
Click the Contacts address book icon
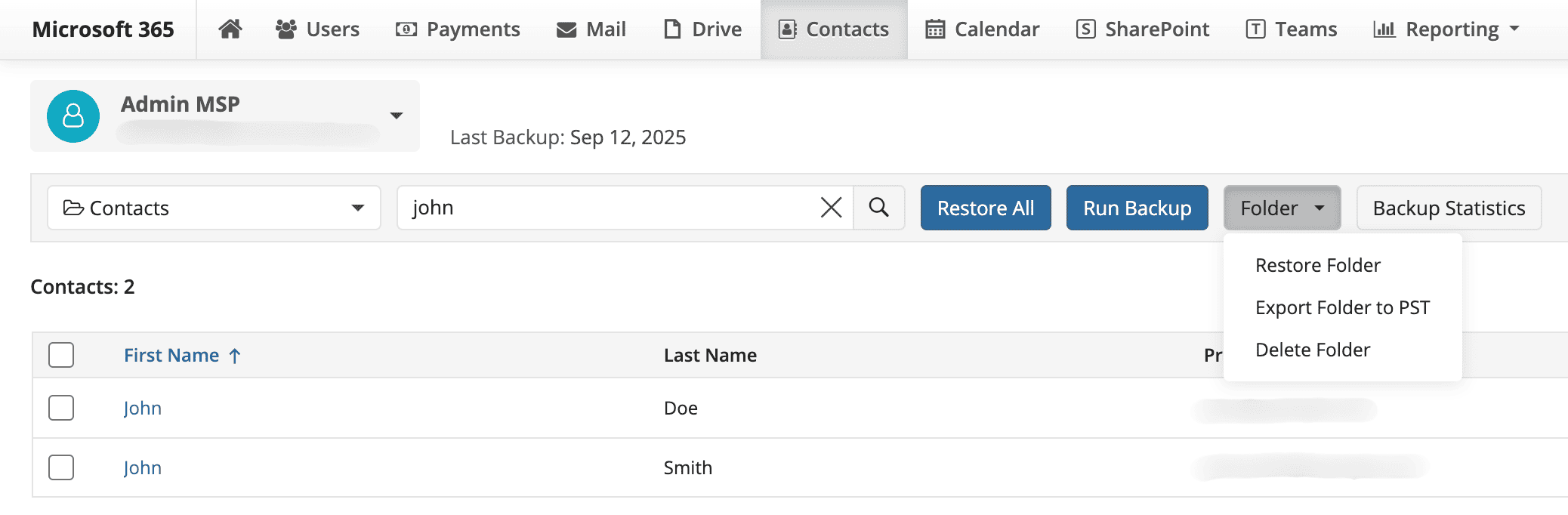[788, 29]
